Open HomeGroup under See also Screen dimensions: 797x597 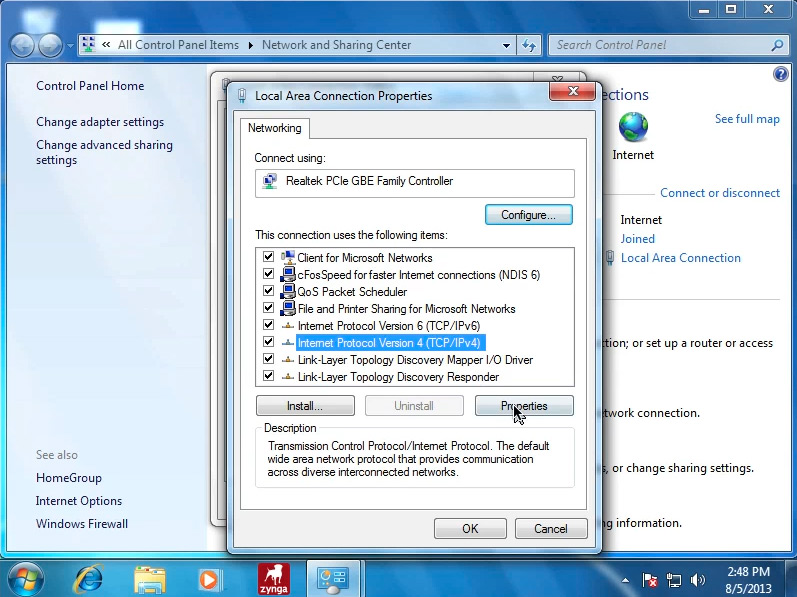69,478
